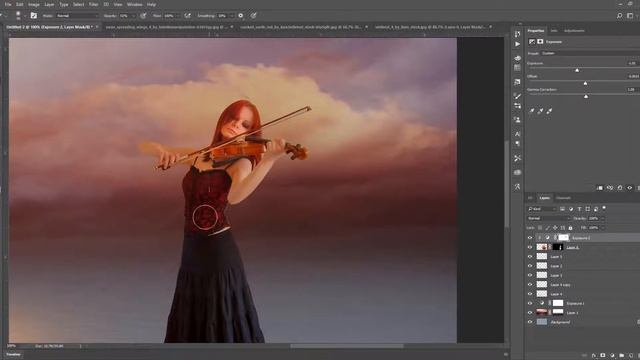
Task: Toggle adjustment visibility eye in Properties footer
Action: pyautogui.click(x=629, y=188)
